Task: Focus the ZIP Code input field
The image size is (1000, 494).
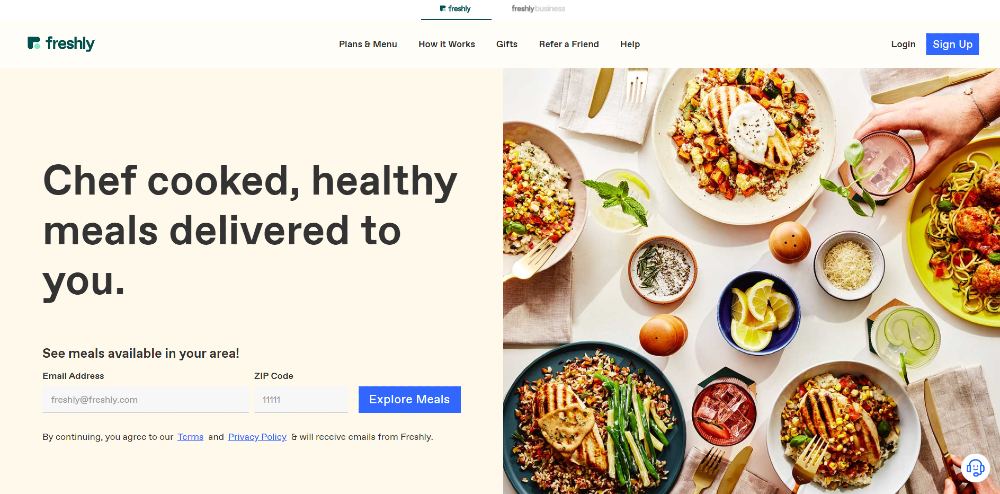Action: coord(302,400)
